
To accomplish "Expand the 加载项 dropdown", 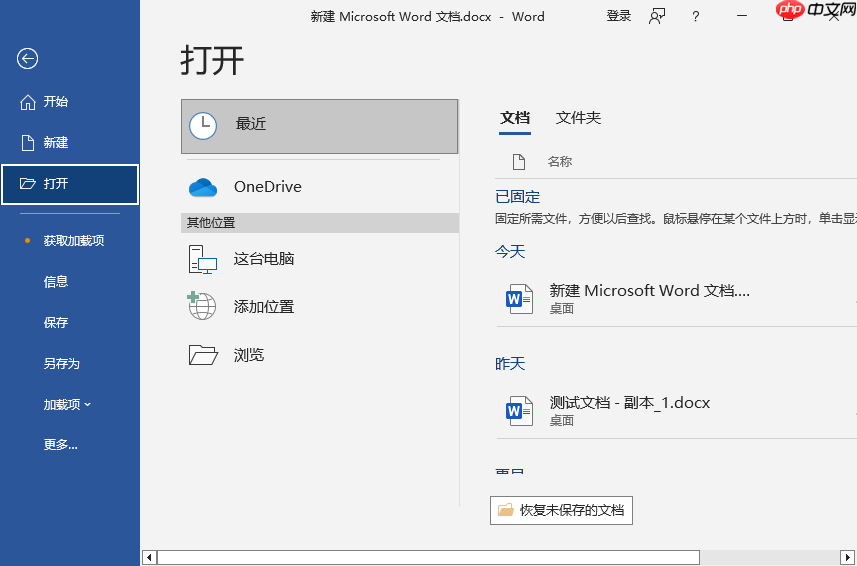I will point(70,404).
